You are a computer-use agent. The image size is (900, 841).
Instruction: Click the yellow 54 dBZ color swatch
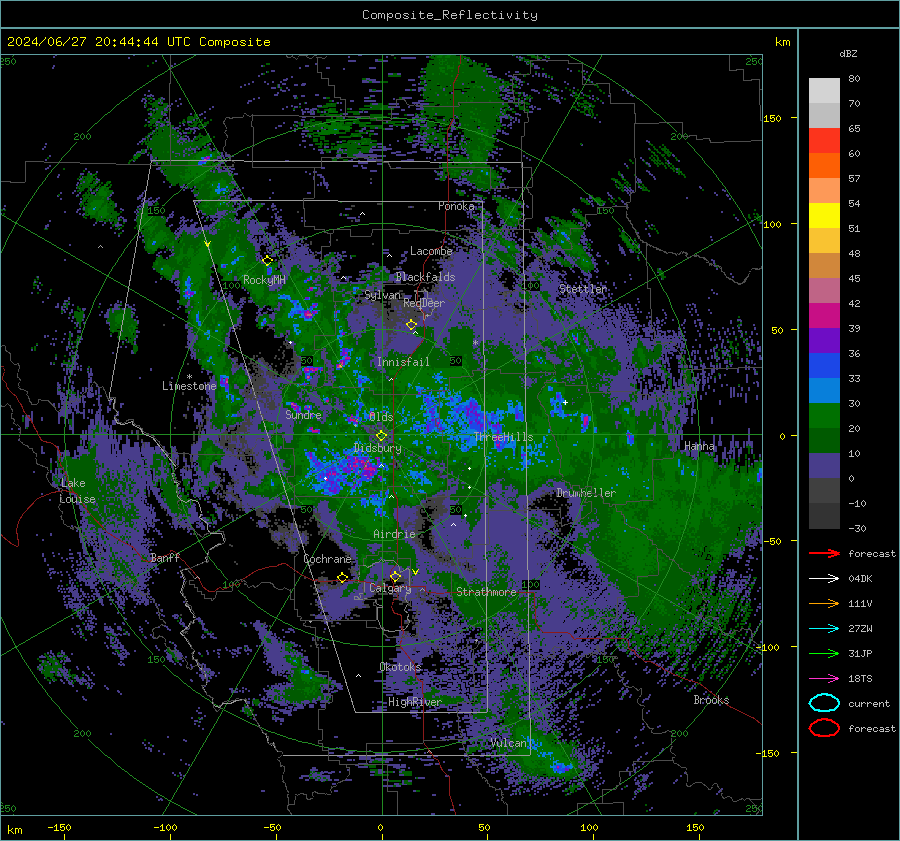pos(824,215)
